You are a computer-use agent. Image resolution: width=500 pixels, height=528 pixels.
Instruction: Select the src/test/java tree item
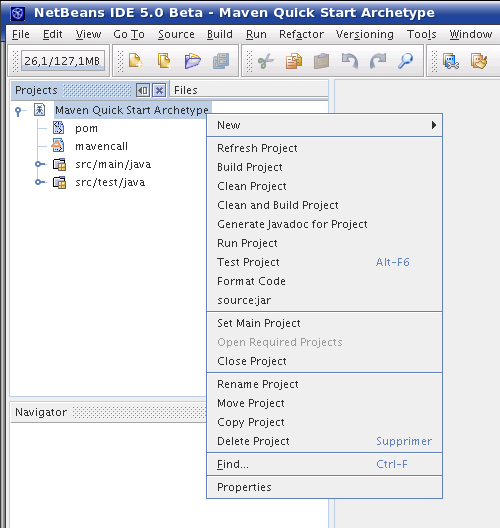(110, 183)
